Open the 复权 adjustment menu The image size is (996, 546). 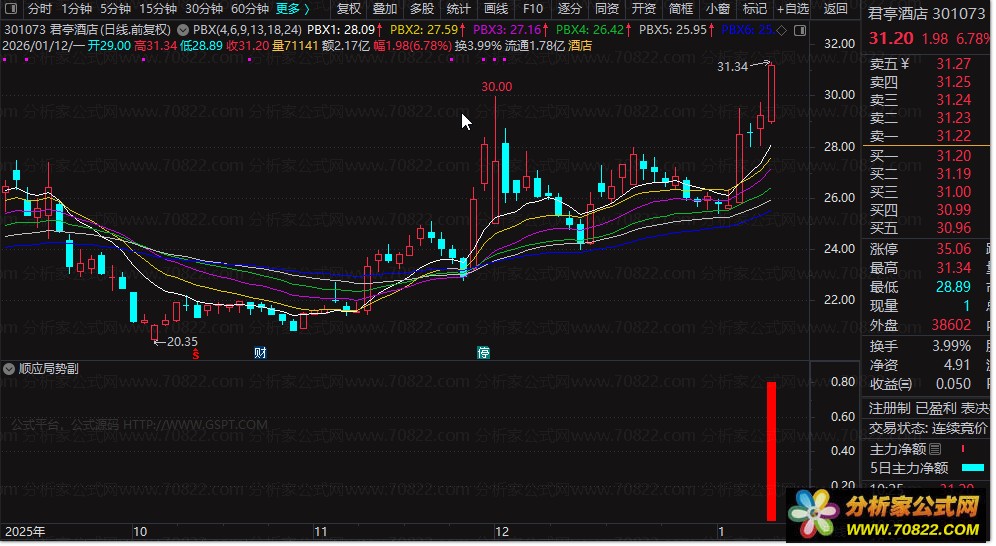(348, 9)
